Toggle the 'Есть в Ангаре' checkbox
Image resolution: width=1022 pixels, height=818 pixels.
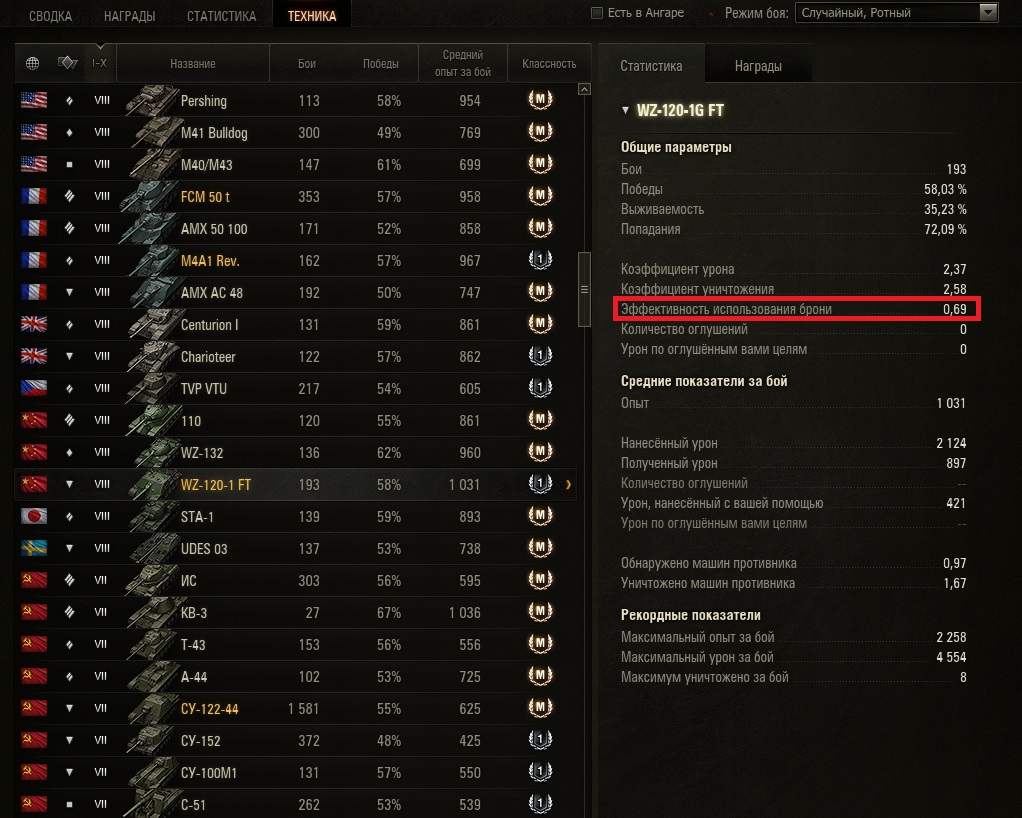coord(596,13)
